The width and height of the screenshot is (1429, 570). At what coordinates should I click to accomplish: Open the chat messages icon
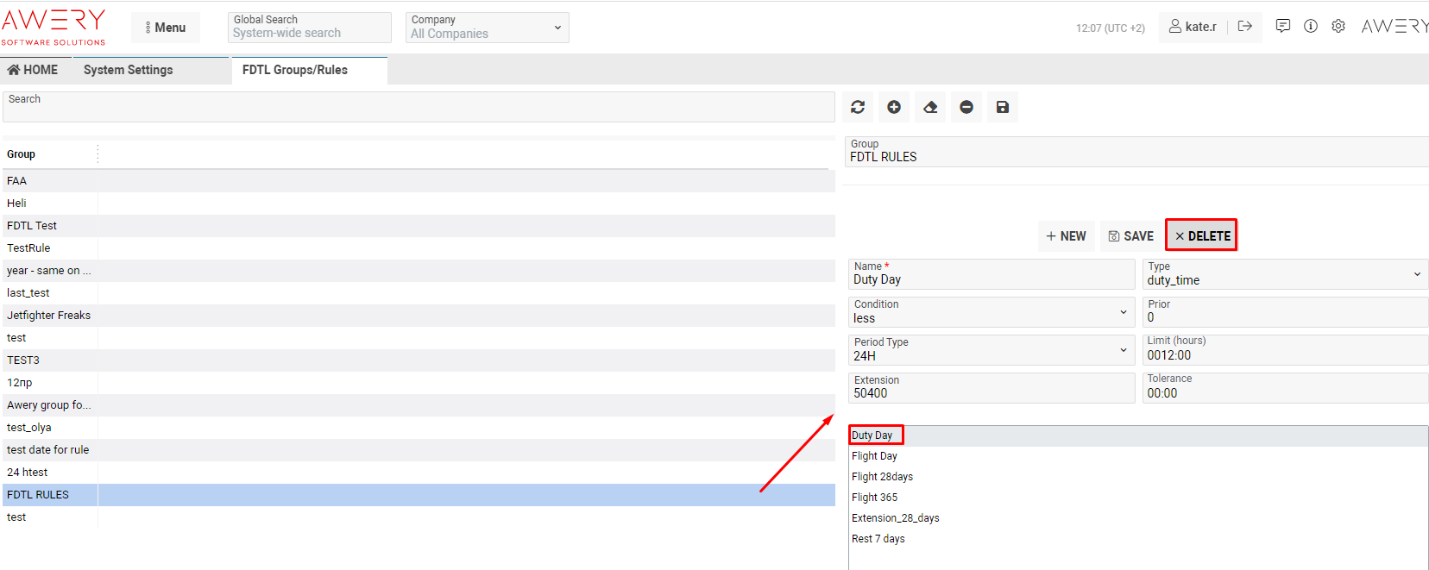point(1283,27)
